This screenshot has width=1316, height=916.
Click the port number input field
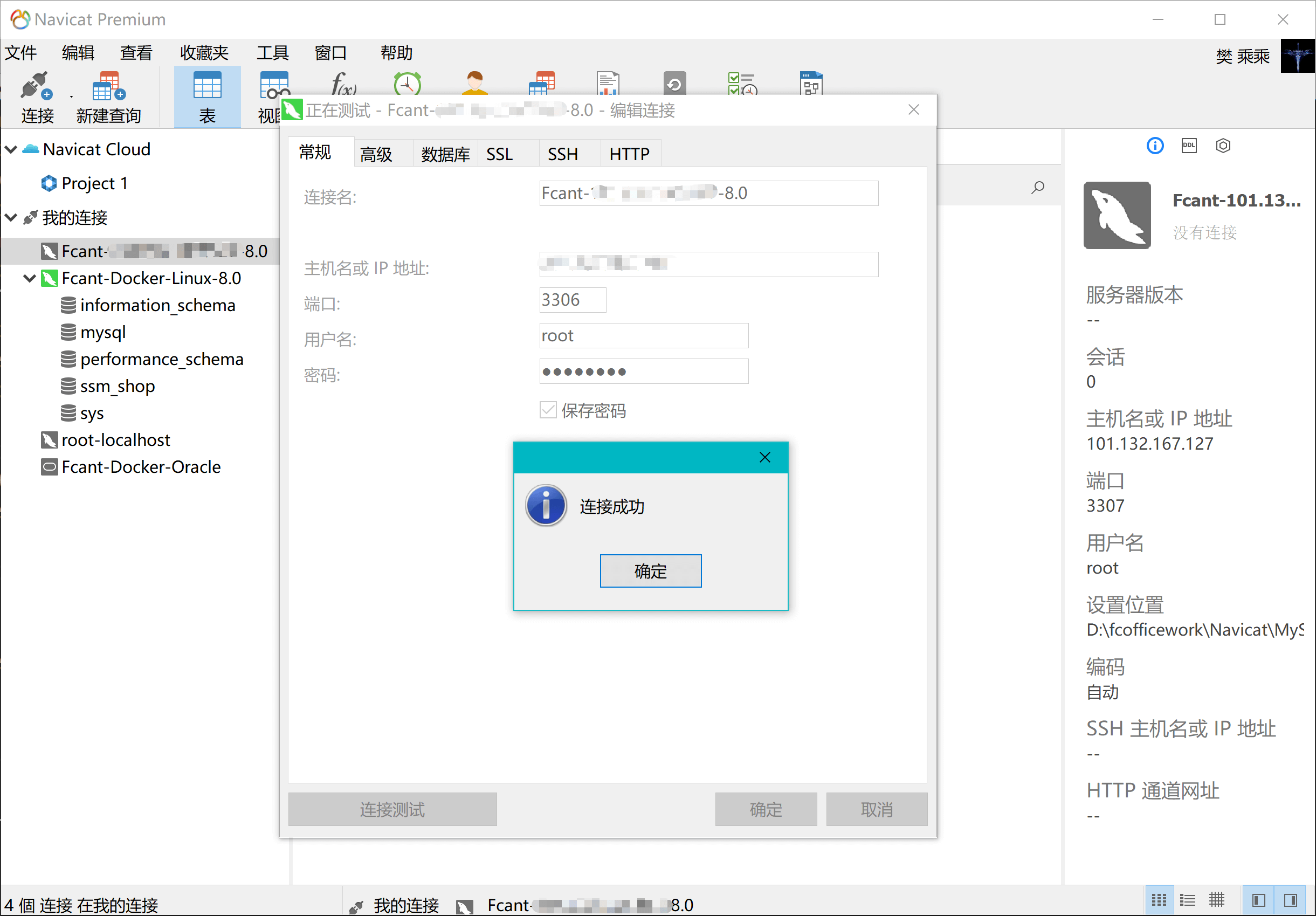572,300
